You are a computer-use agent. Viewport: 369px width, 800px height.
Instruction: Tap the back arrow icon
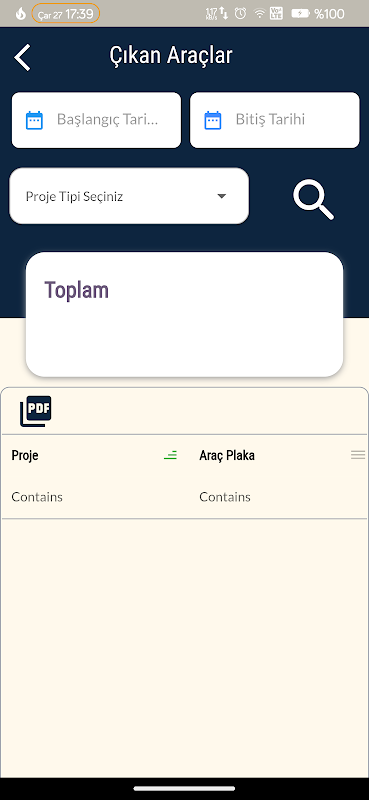point(22,57)
